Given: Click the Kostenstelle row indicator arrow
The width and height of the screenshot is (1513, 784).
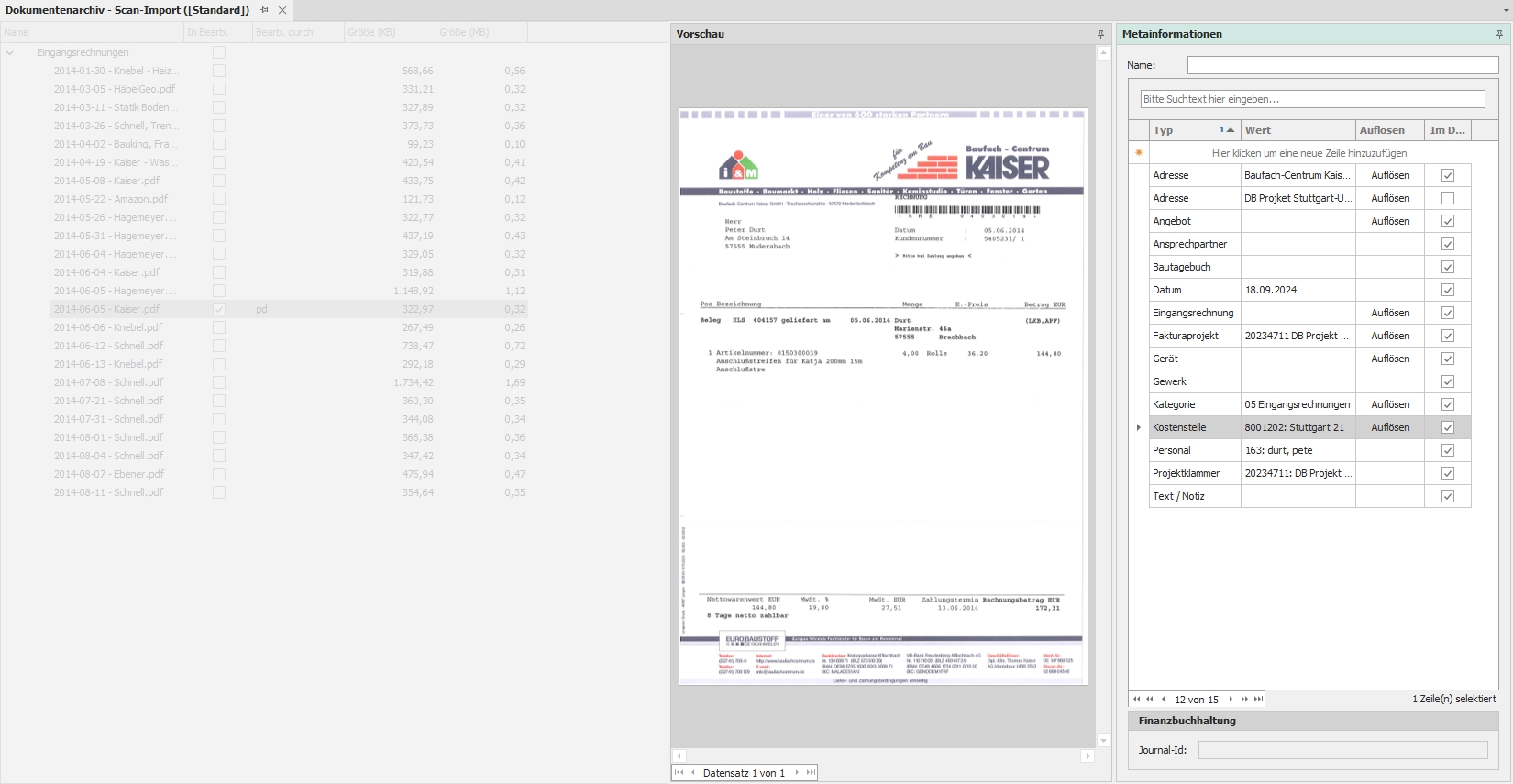Looking at the screenshot, I should pos(1139,427).
